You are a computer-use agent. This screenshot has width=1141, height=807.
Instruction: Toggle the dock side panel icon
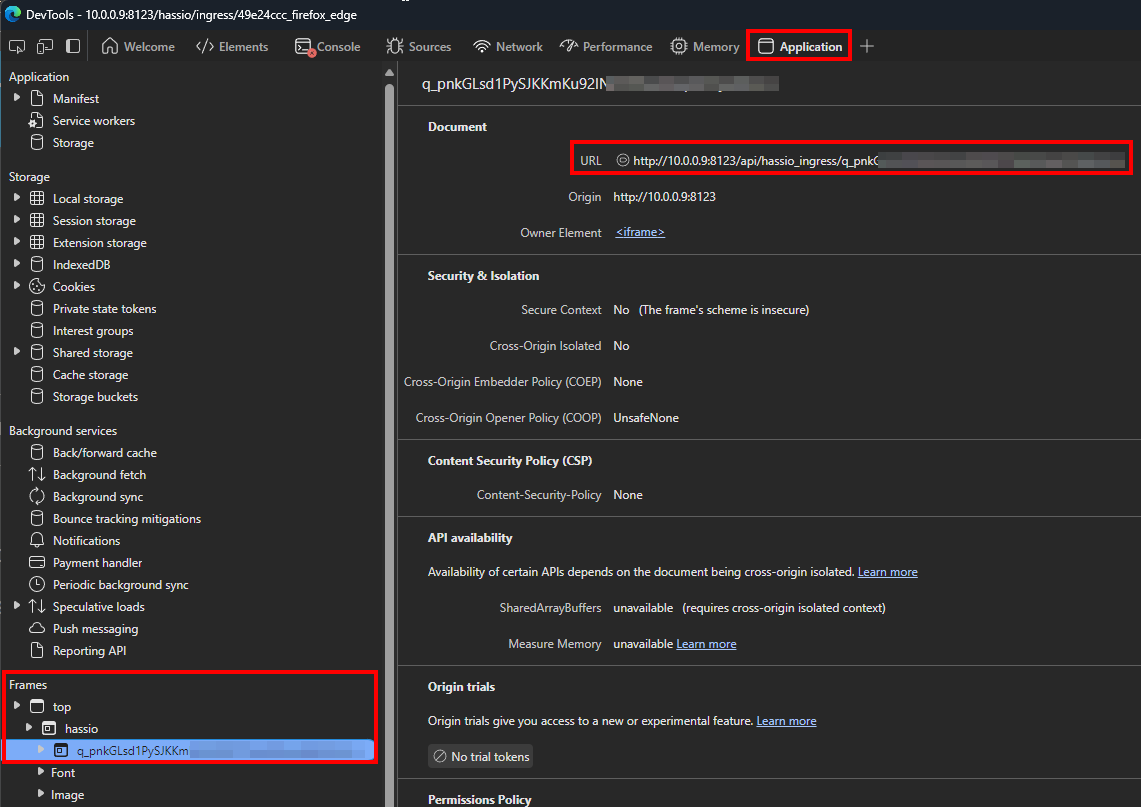click(x=73, y=47)
